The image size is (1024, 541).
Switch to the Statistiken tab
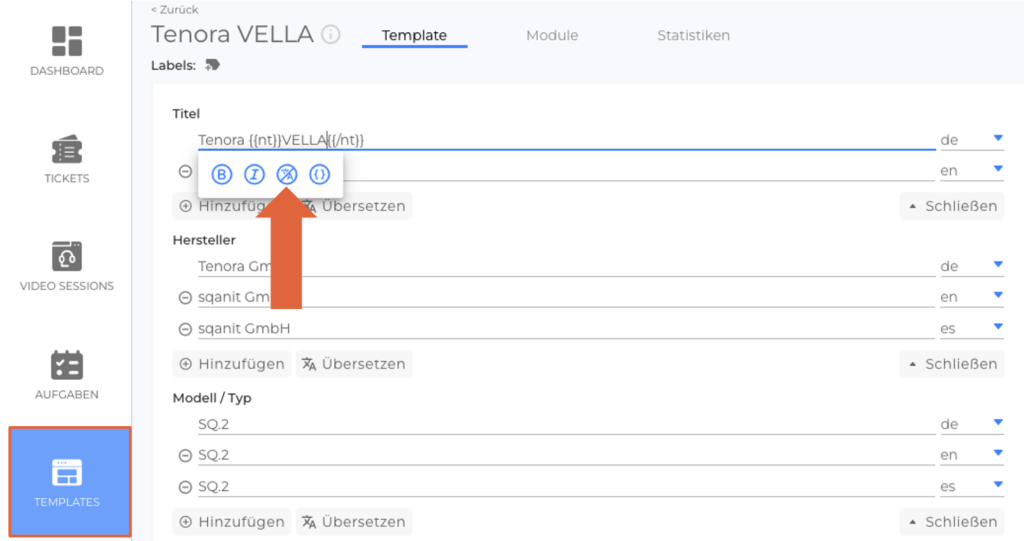[x=693, y=35]
